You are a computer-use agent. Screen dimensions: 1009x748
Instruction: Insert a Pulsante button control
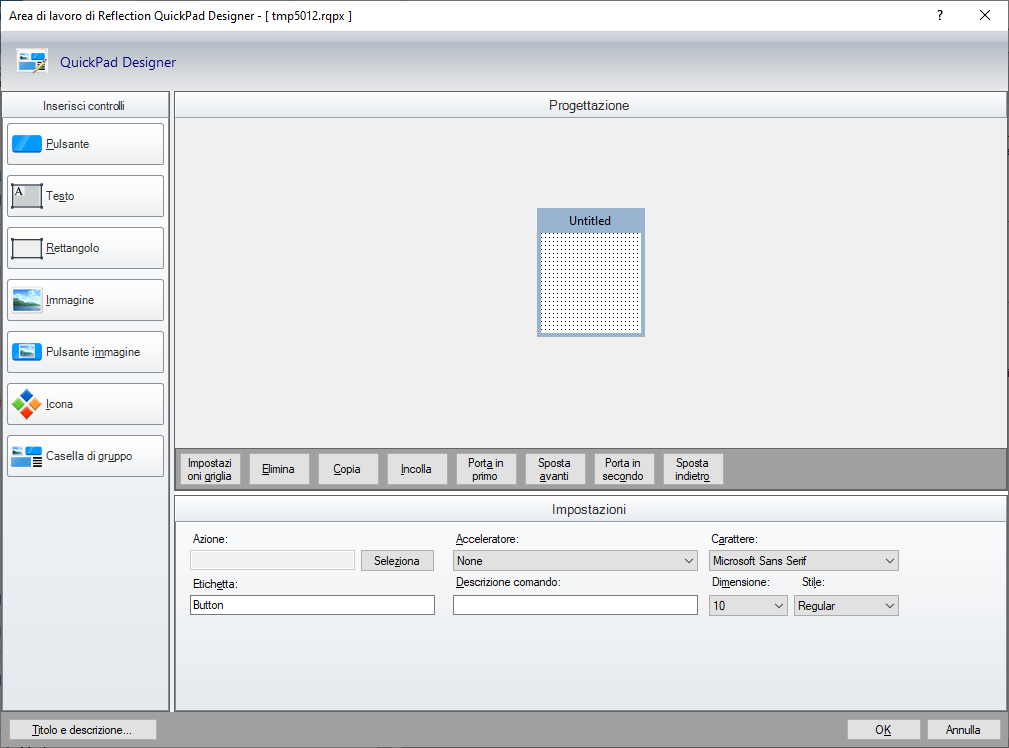tap(85, 144)
